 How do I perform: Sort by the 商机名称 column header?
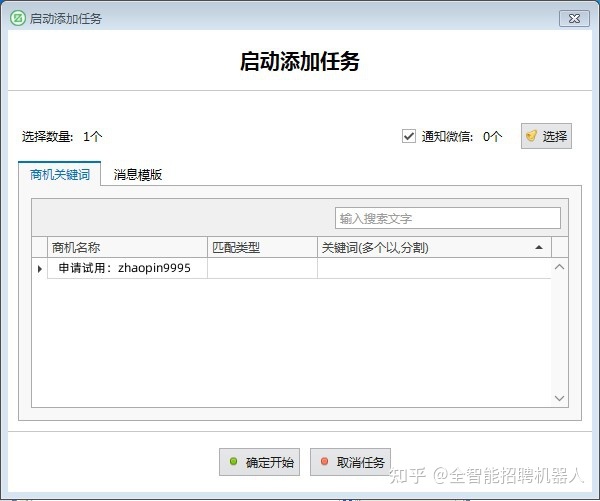pyautogui.click(x=127, y=247)
